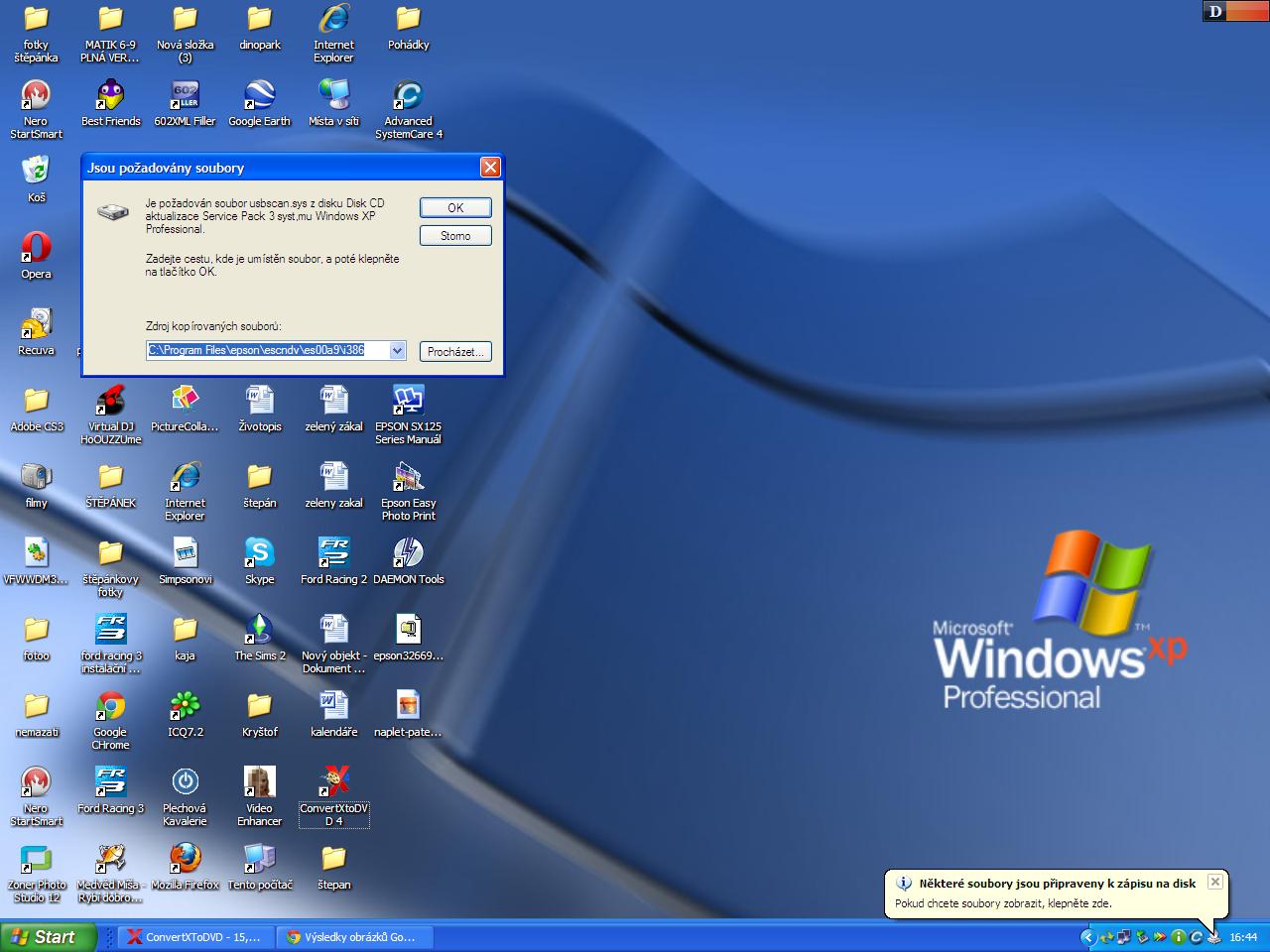This screenshot has width=1270, height=952.
Task: Select the dinopark folder
Action: [x=260, y=27]
